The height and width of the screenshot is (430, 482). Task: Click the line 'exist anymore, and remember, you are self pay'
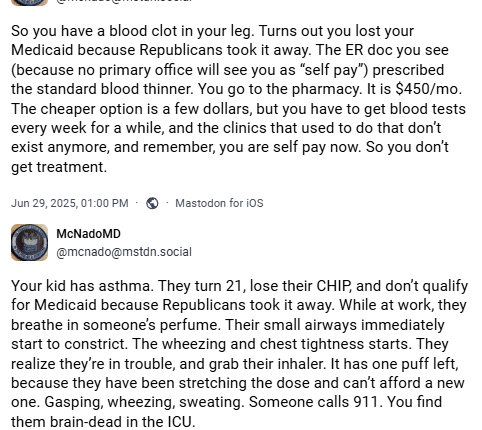coord(230,147)
